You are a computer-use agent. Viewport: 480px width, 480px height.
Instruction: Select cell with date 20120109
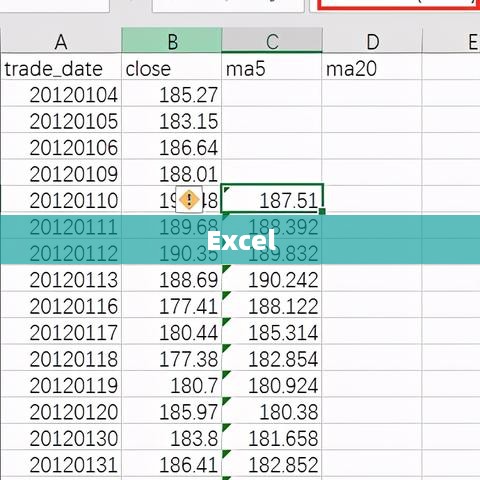61,173
